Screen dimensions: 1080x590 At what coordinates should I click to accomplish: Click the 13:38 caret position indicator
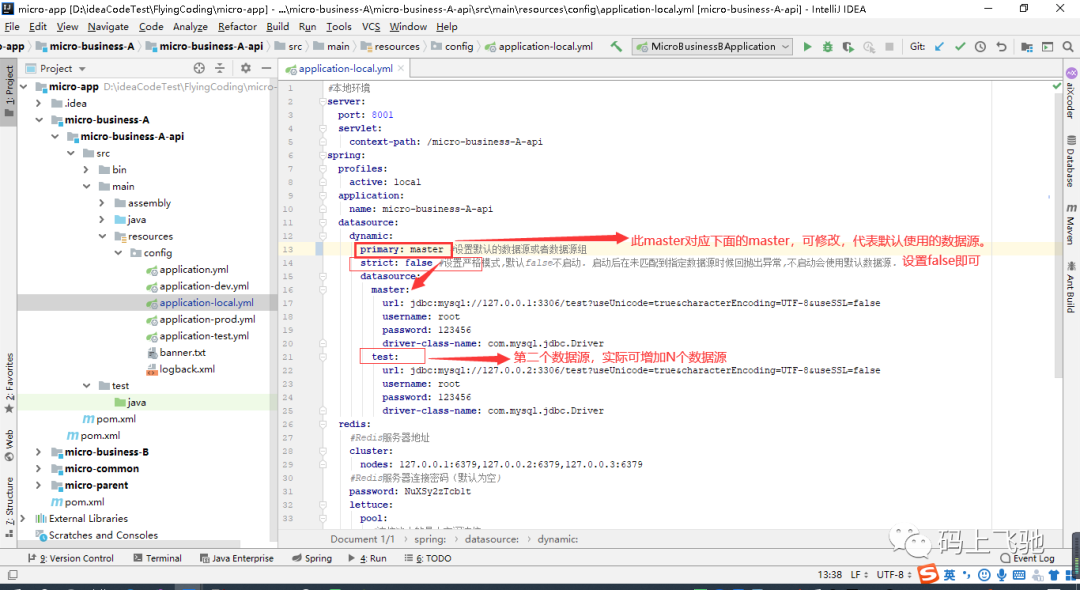pyautogui.click(x=830, y=574)
